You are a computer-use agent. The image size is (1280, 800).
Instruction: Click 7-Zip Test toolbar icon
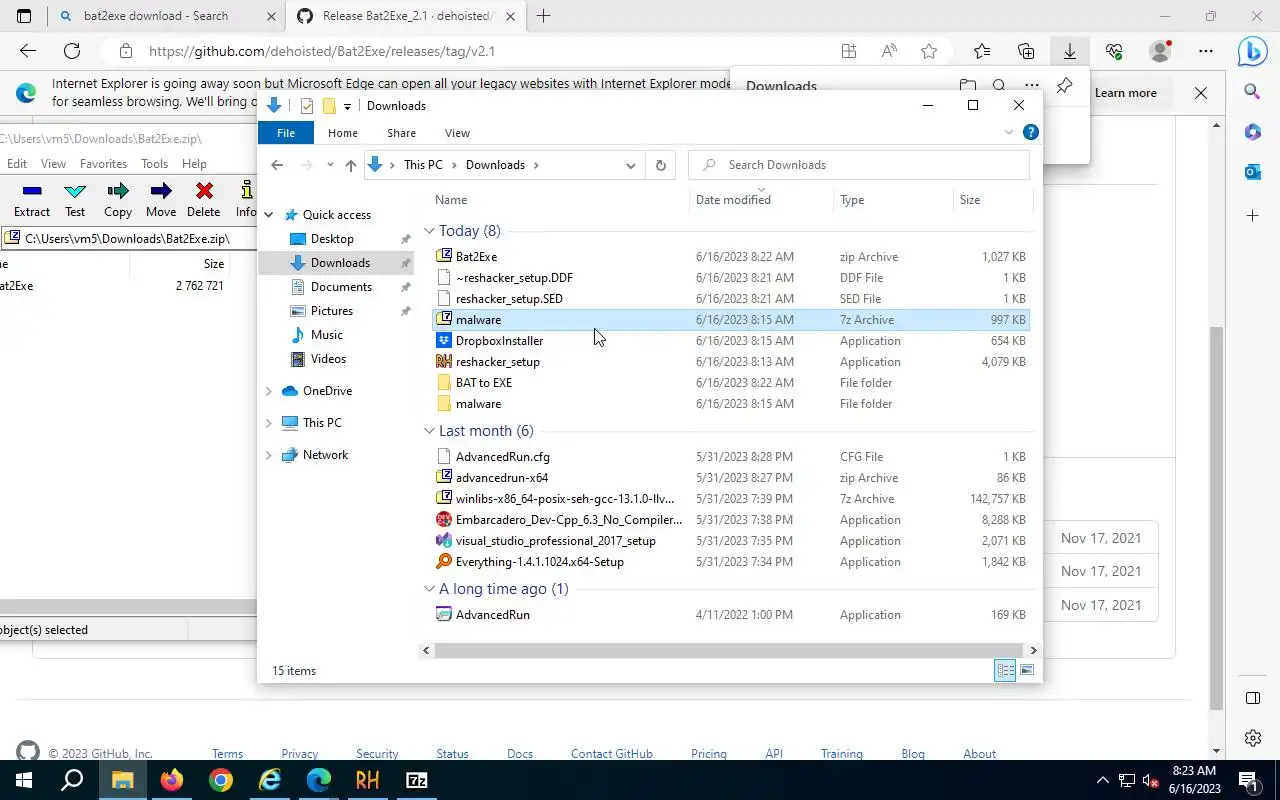click(x=75, y=199)
